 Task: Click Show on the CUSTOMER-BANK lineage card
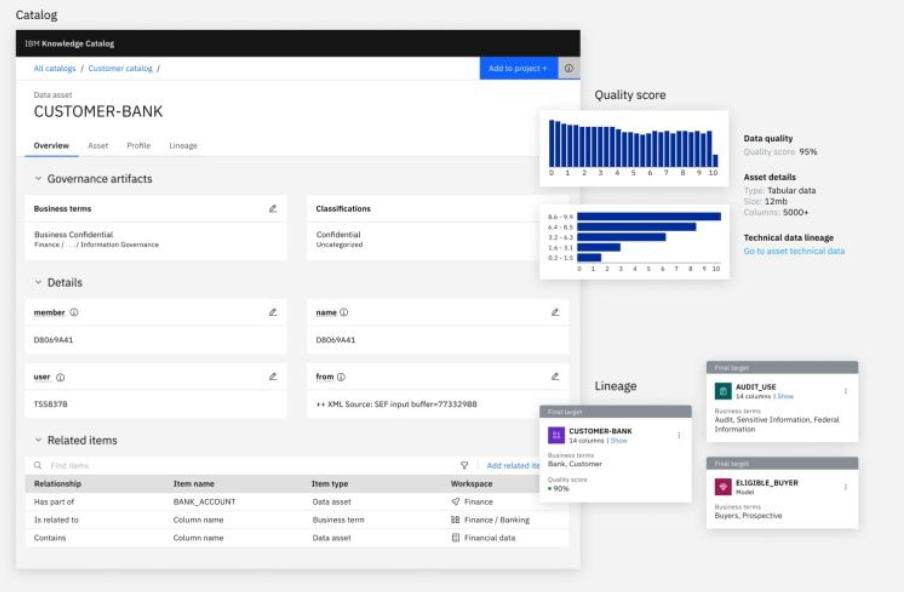coord(619,441)
